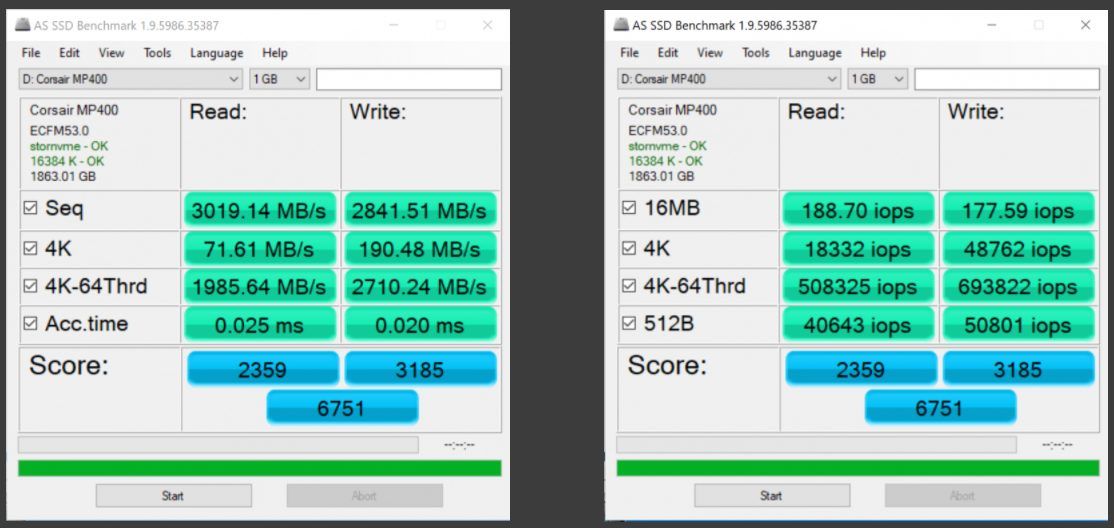Open View menu in right window
The image size is (1114, 528).
click(710, 53)
